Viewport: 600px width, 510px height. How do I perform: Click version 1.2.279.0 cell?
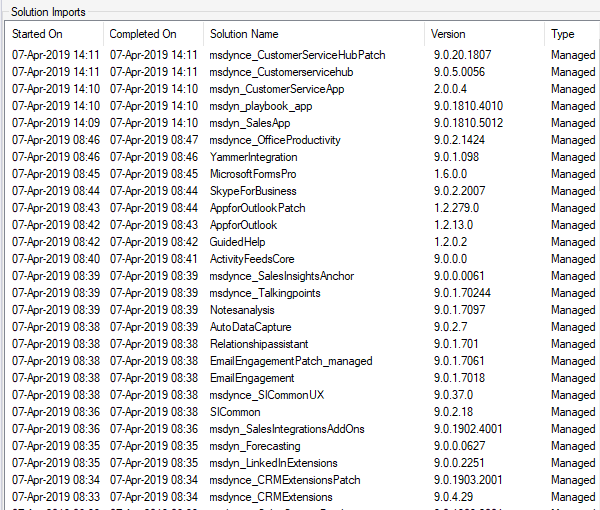(x=456, y=208)
